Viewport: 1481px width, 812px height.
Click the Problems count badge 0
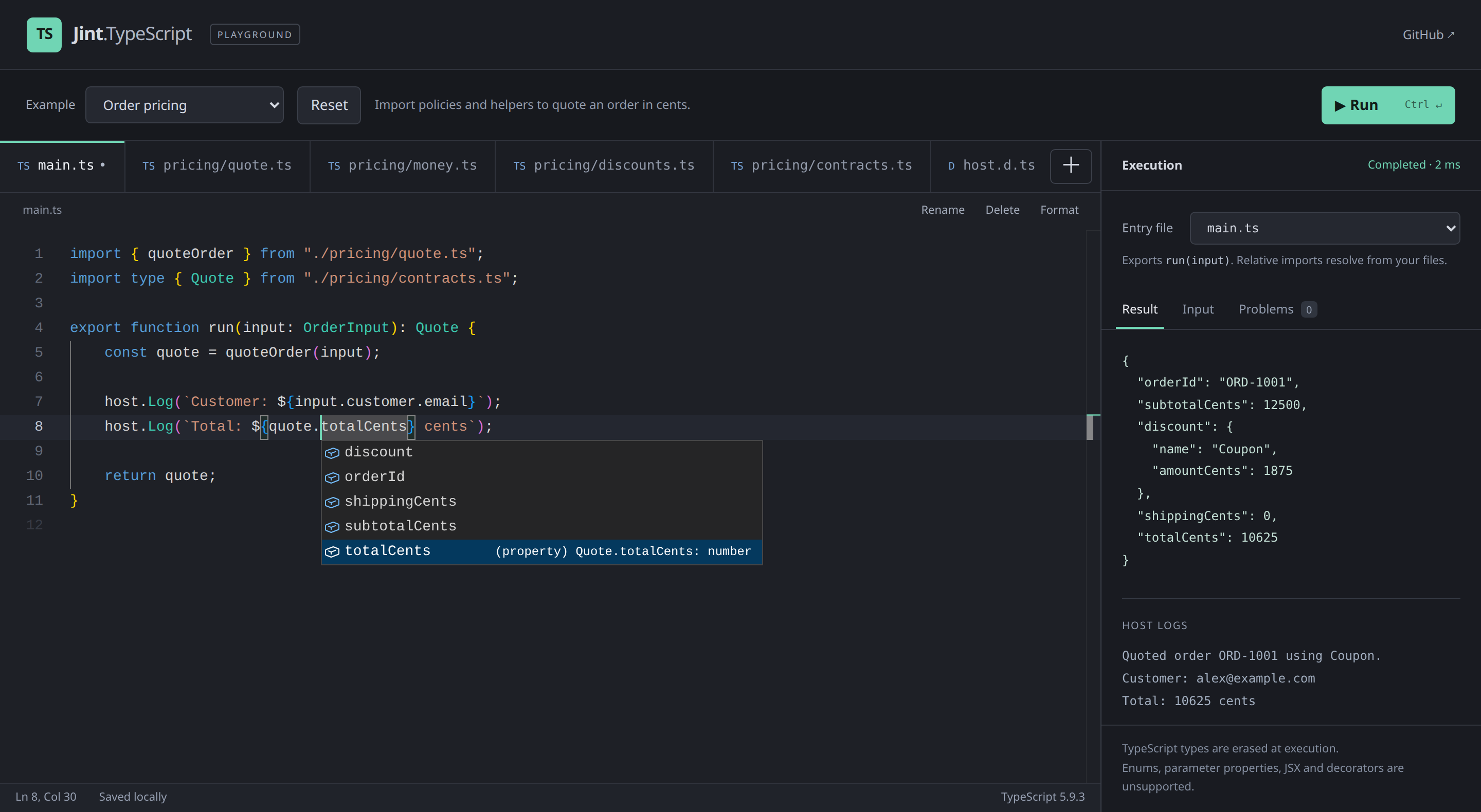click(x=1309, y=310)
